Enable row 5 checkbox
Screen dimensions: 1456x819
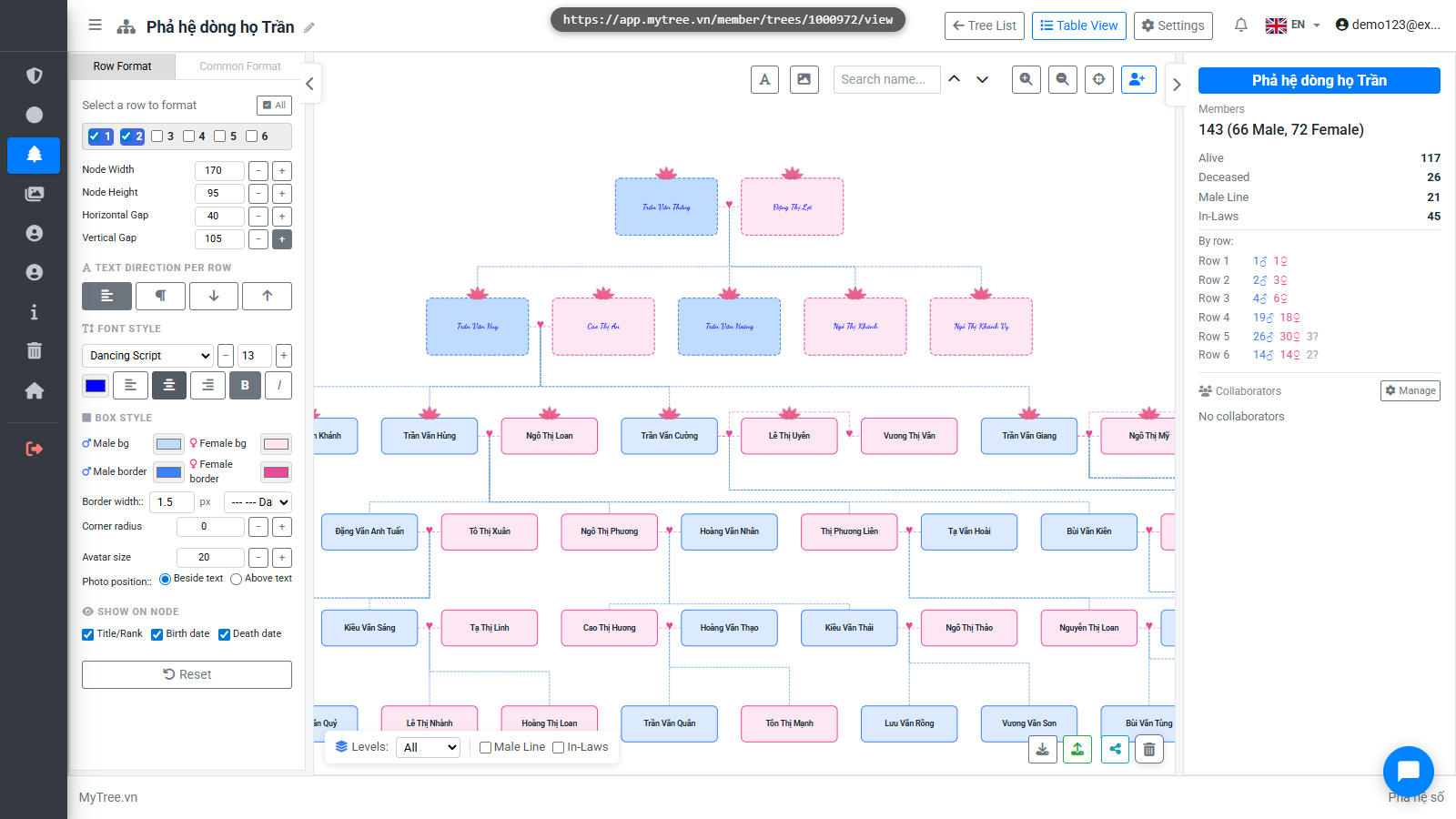(x=219, y=136)
